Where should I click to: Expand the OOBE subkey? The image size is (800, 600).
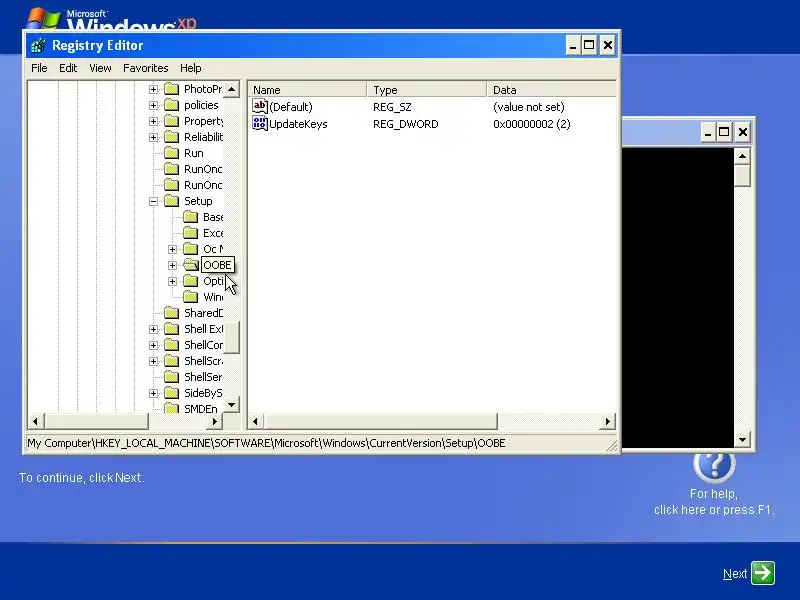(172, 265)
